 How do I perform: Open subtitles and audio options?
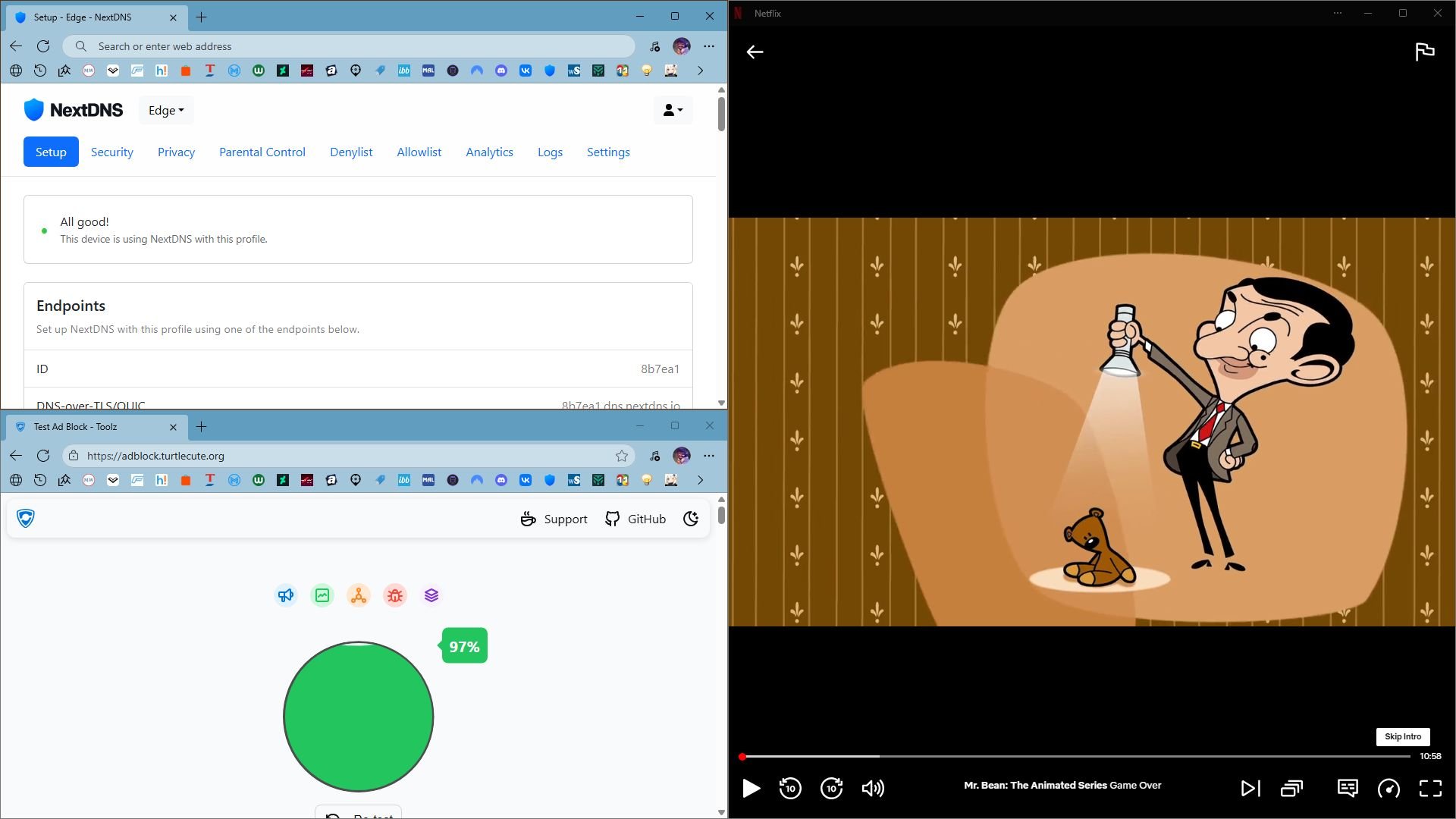pos(1348,789)
